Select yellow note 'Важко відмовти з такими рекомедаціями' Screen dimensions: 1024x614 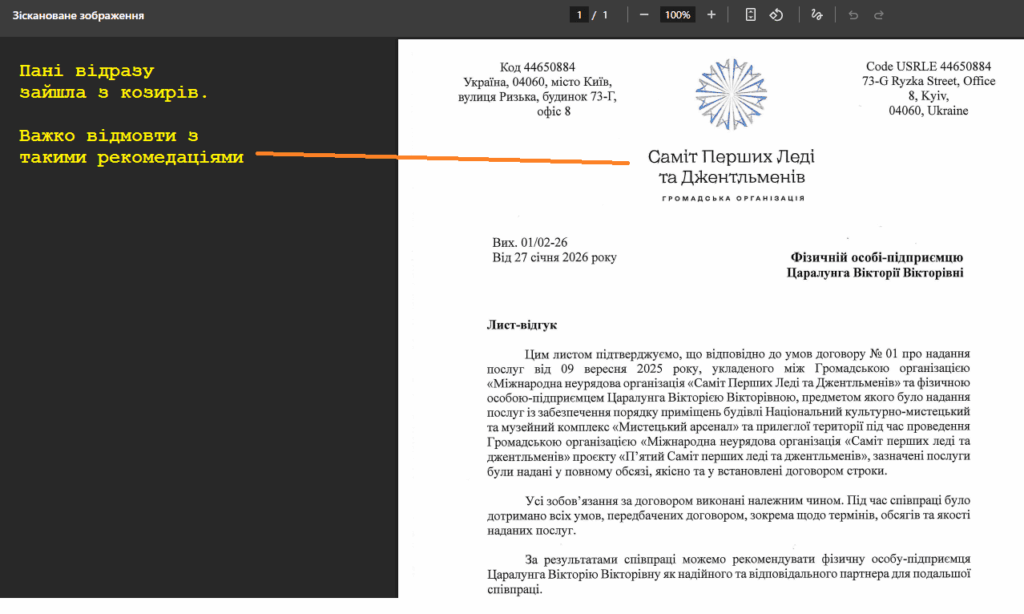pos(131,147)
